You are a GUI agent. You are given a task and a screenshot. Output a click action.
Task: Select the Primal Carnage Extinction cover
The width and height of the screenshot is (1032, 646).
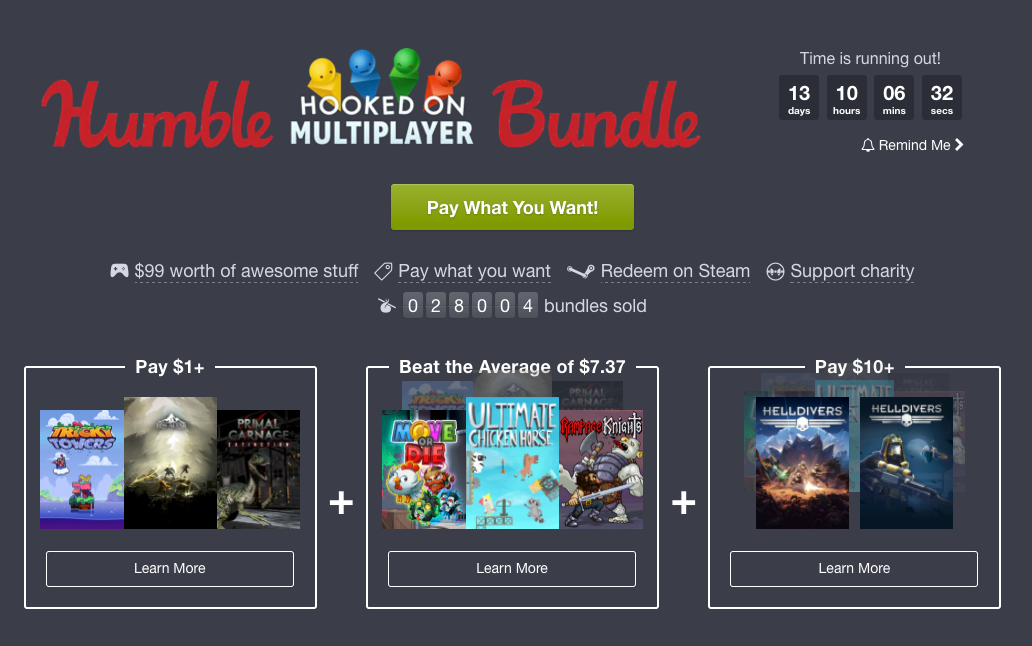tap(259, 469)
